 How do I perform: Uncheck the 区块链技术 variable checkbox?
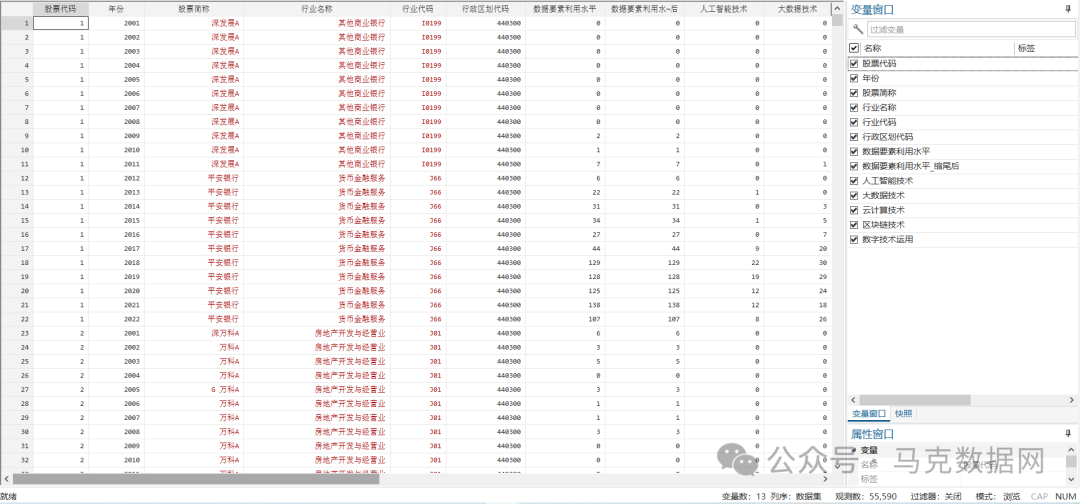tap(855, 224)
